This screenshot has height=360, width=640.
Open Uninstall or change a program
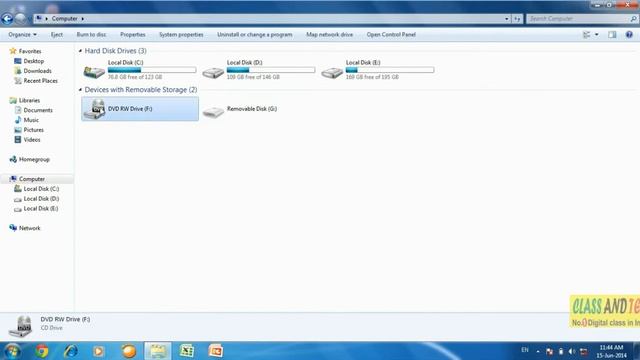(255, 35)
